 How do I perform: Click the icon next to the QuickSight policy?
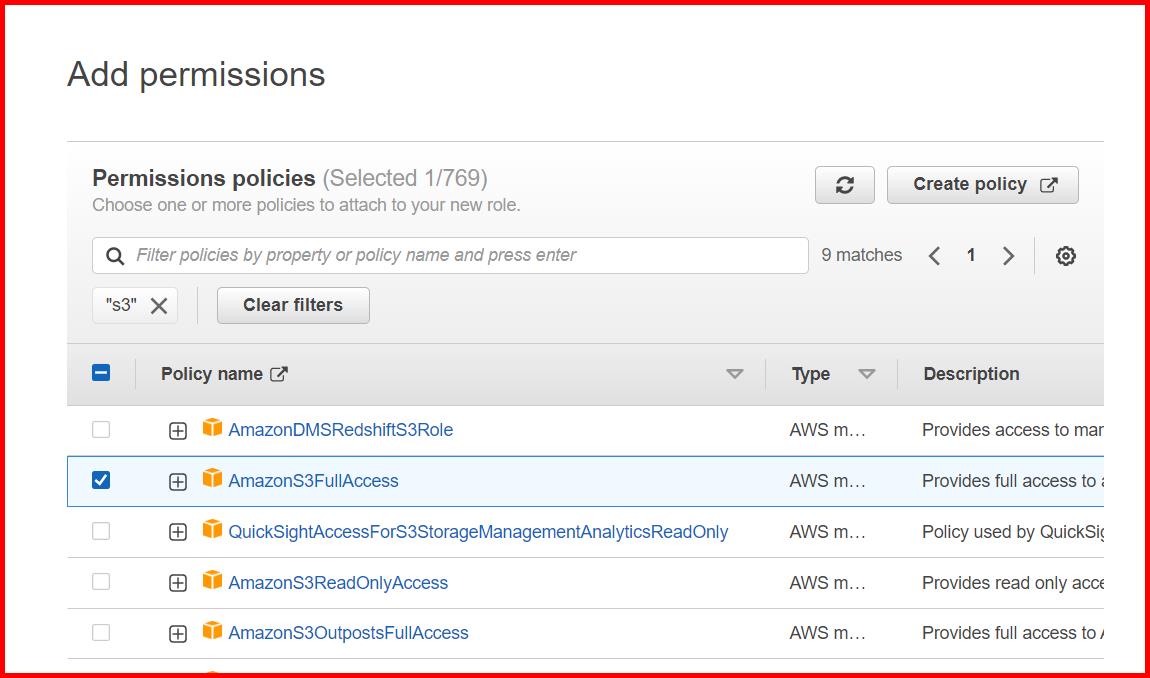tap(211, 532)
